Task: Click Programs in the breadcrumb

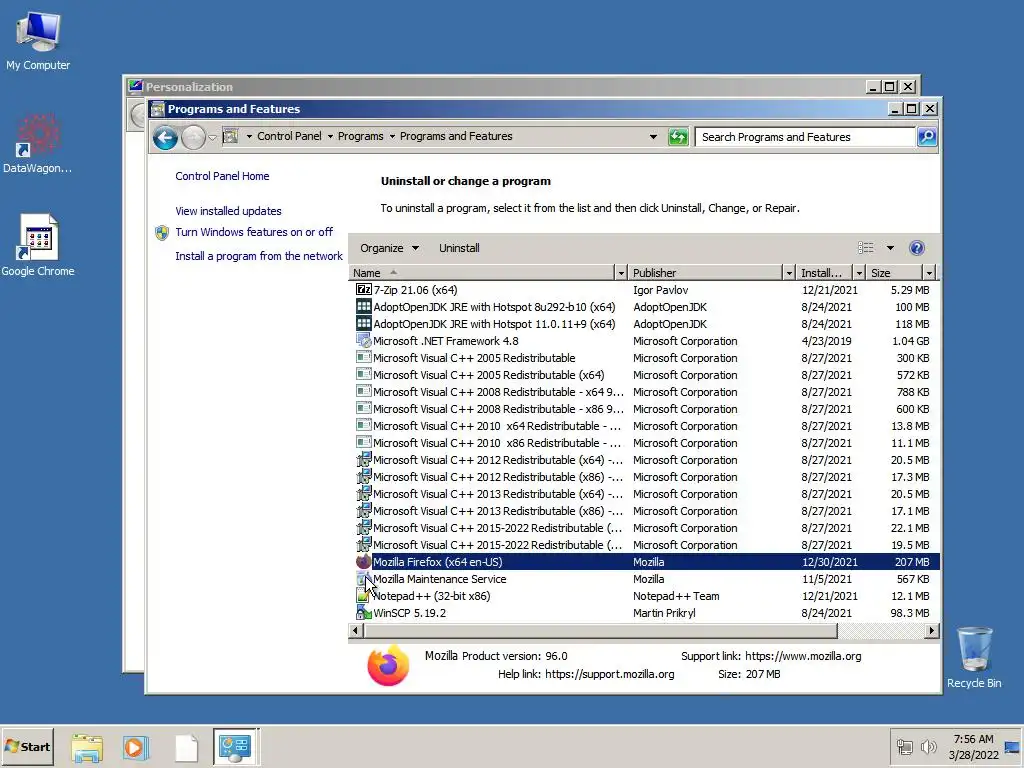Action: click(360, 136)
